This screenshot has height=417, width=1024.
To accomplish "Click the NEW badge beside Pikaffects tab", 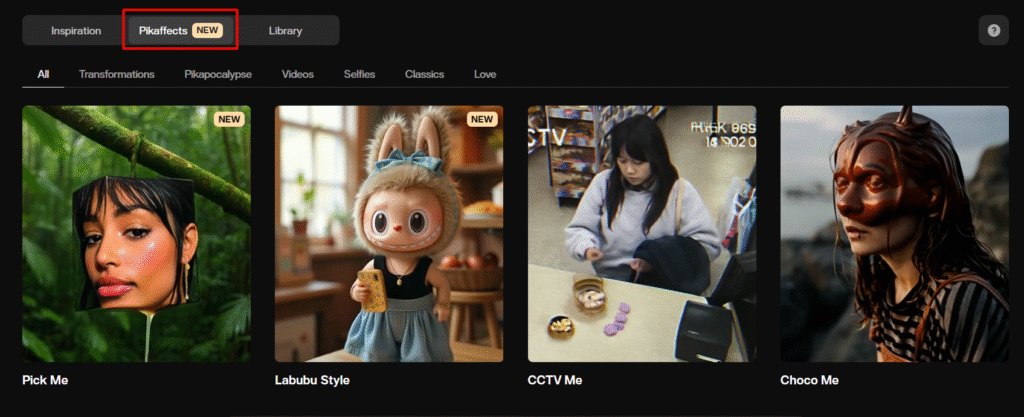I will point(207,31).
